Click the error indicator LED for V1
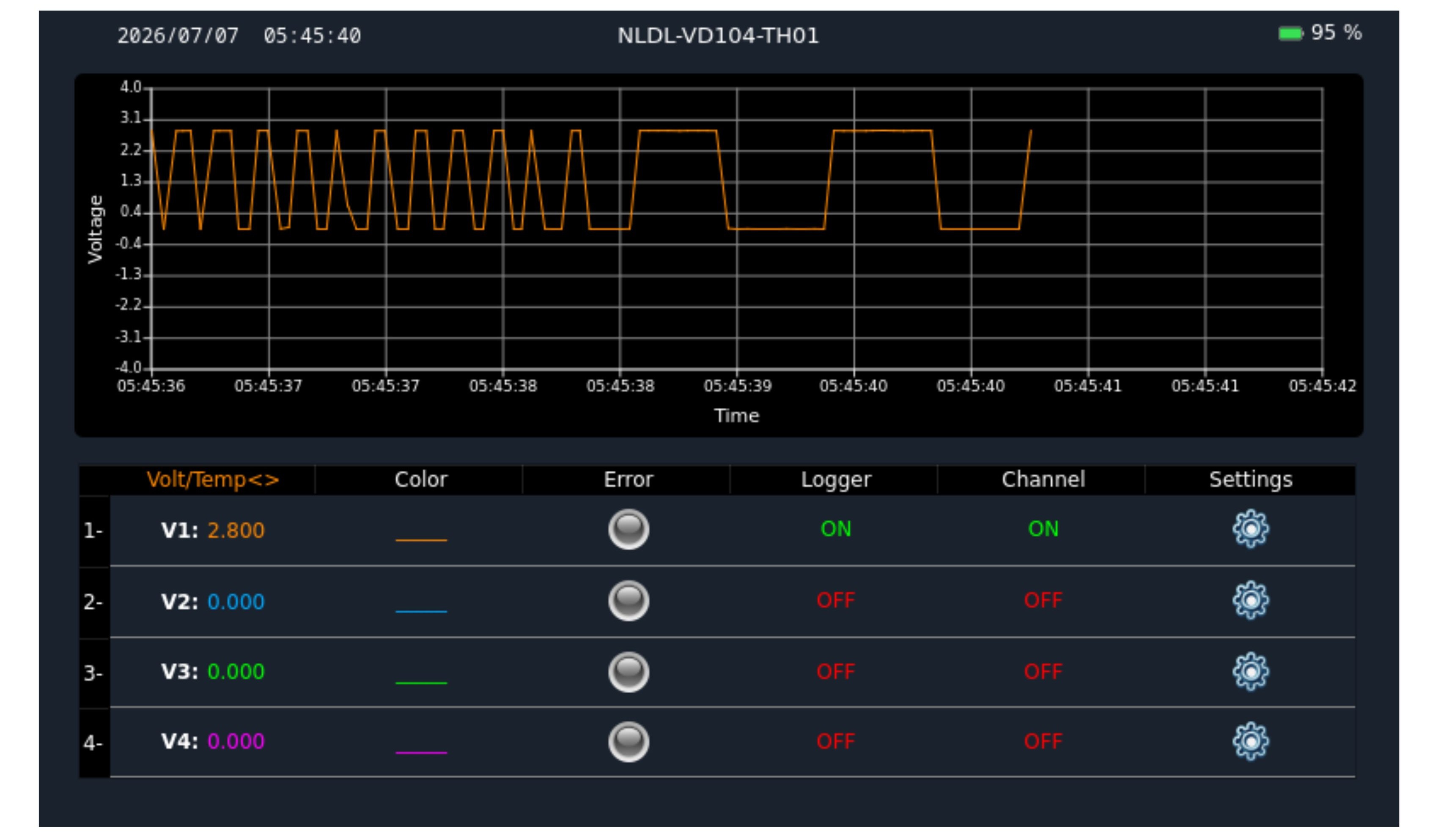The image size is (1438, 840). [628, 529]
